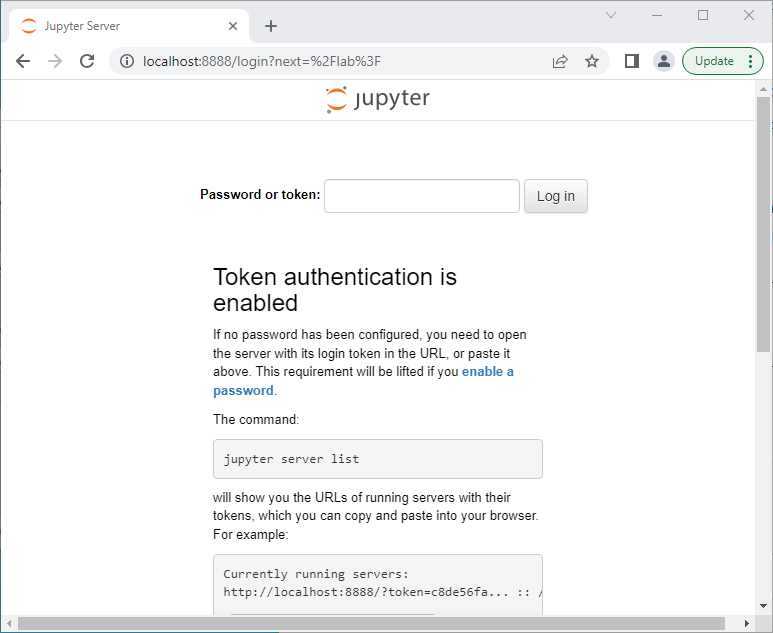The height and width of the screenshot is (633, 773).
Task: Click the vertical scrollbar down arrow
Action: coord(763,606)
